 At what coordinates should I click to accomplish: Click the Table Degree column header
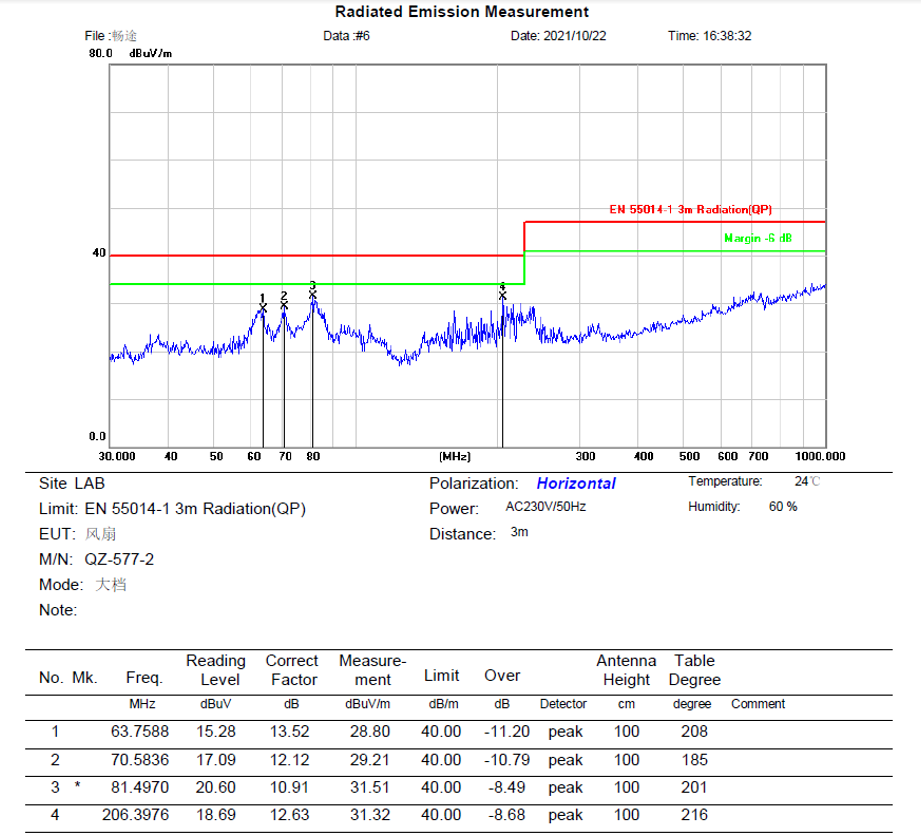[694, 670]
